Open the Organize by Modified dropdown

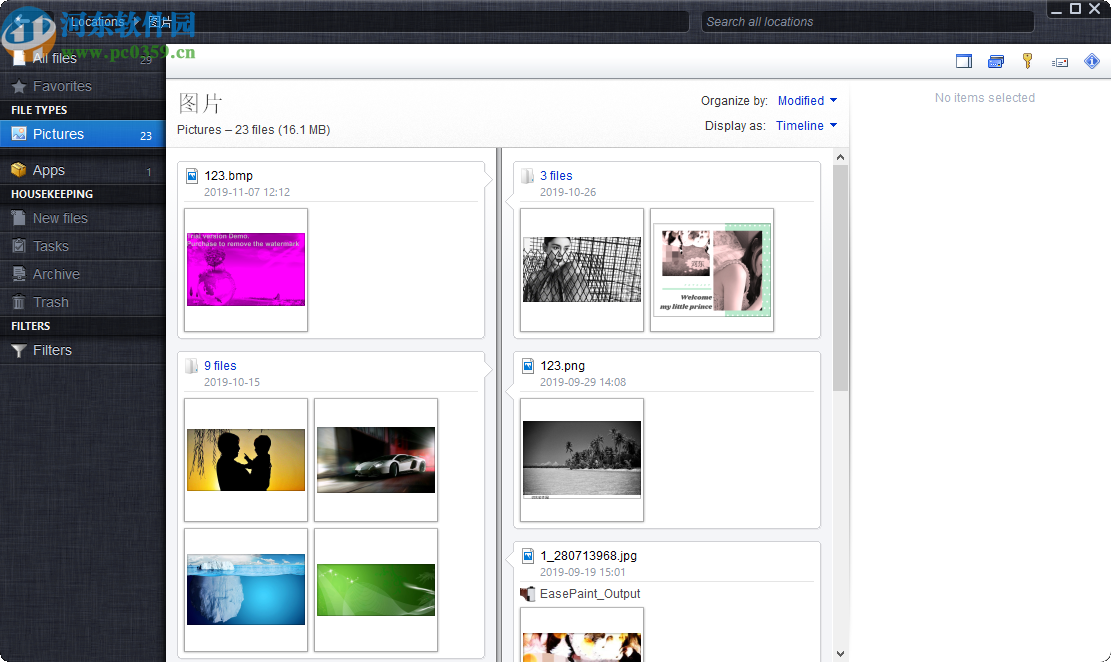807,101
